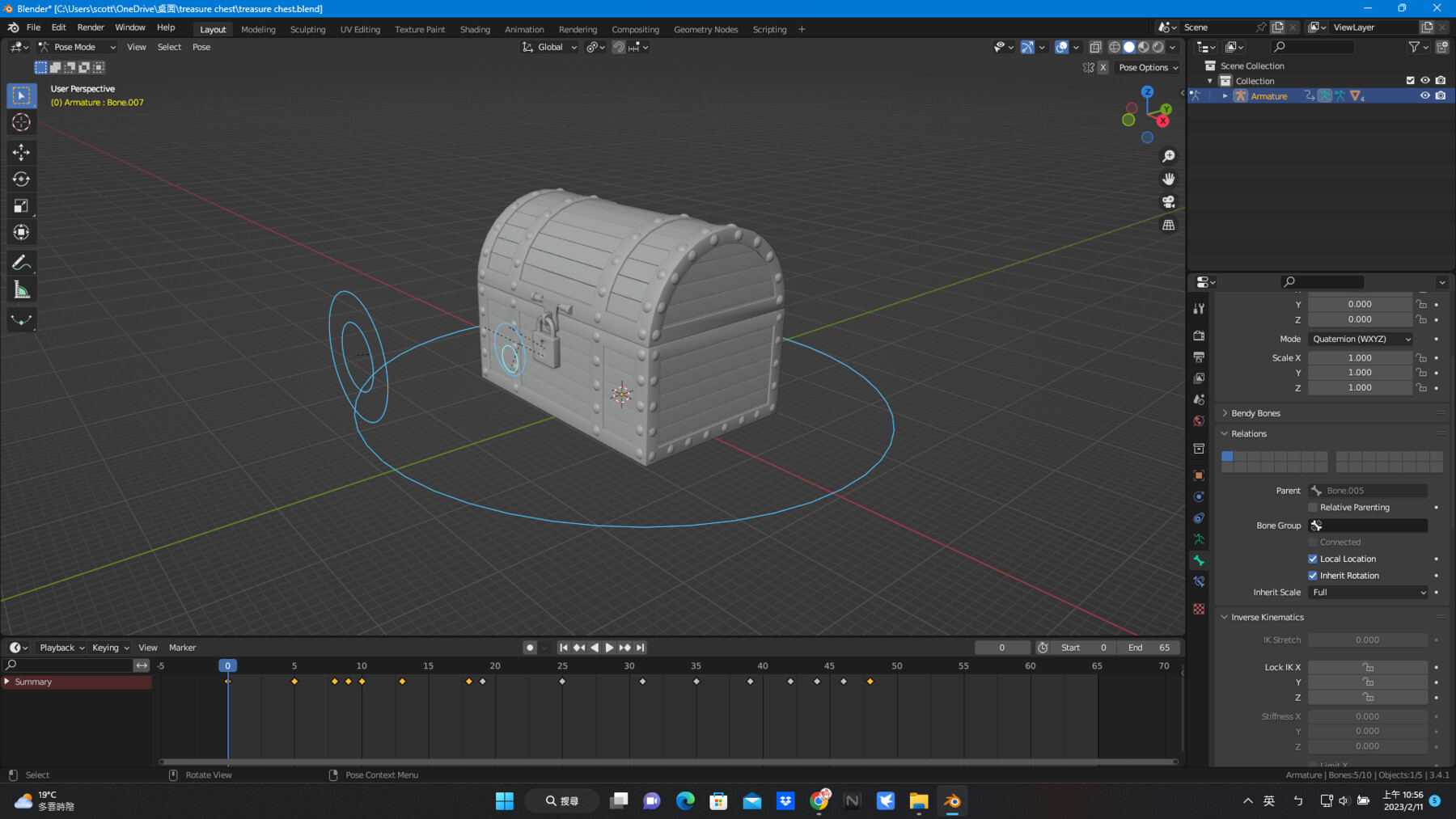Uncheck the Local Location checkbox
The height and width of the screenshot is (819, 1456).
1313,559
